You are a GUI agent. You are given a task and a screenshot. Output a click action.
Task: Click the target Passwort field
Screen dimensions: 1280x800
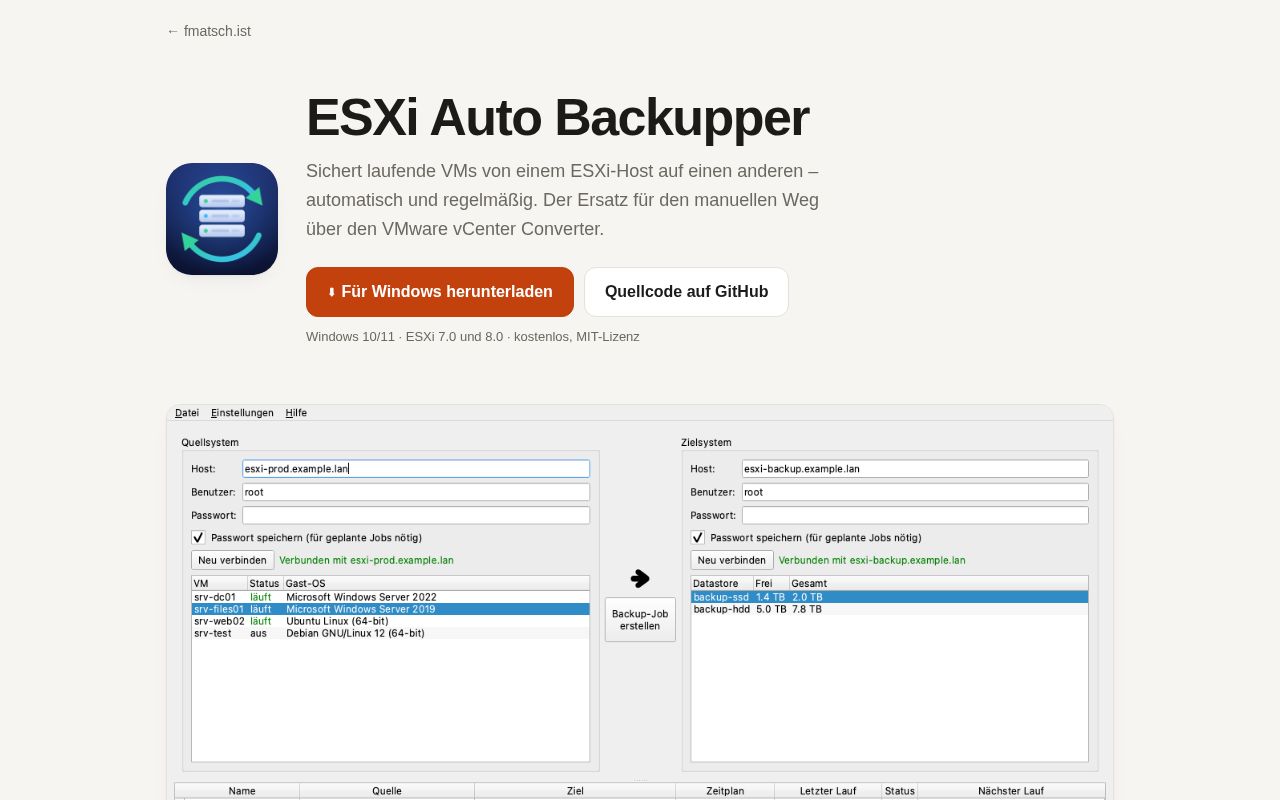(x=915, y=515)
